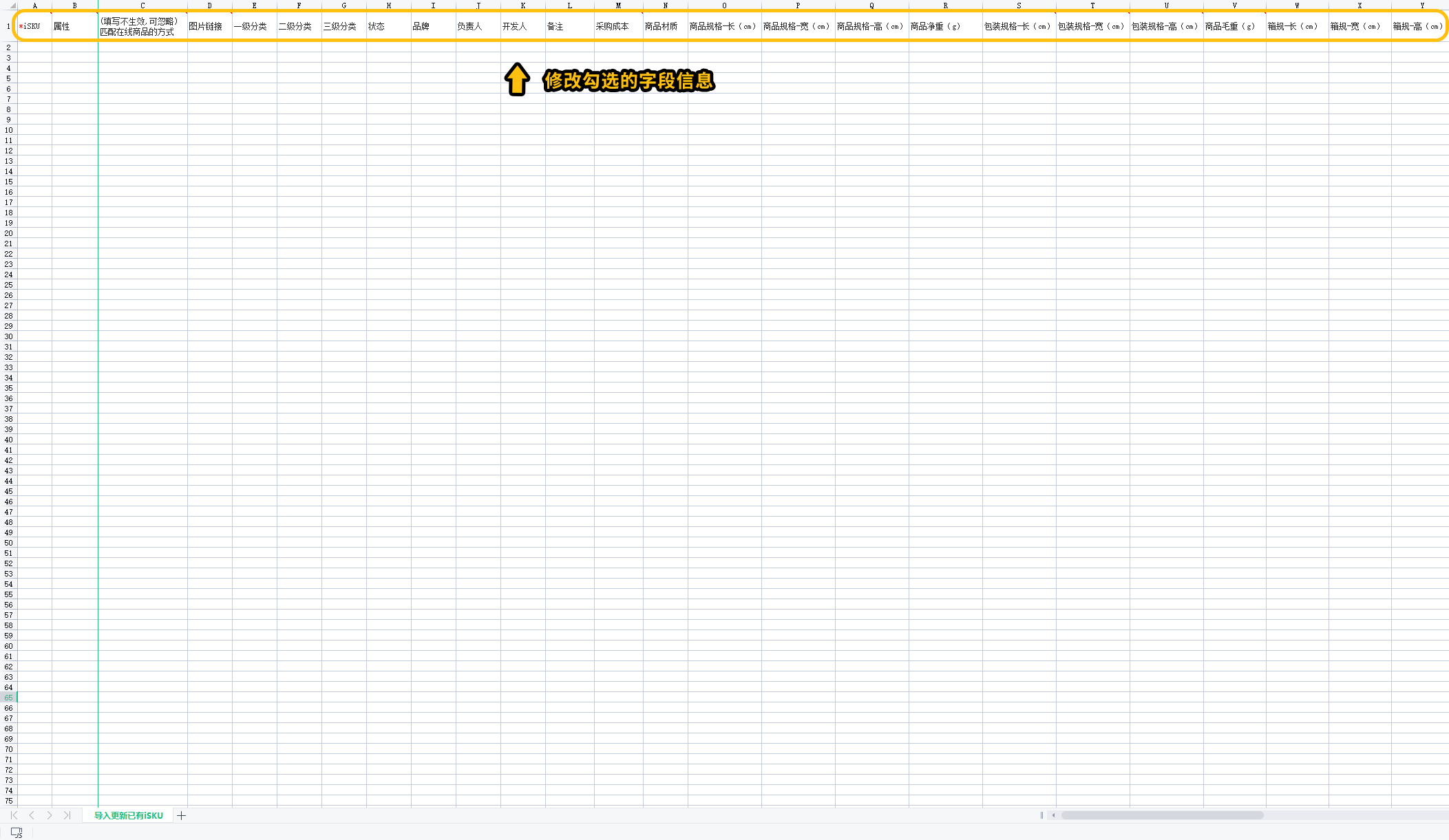
Task: Select row 1 via its row number
Action: pyautogui.click(x=8, y=26)
